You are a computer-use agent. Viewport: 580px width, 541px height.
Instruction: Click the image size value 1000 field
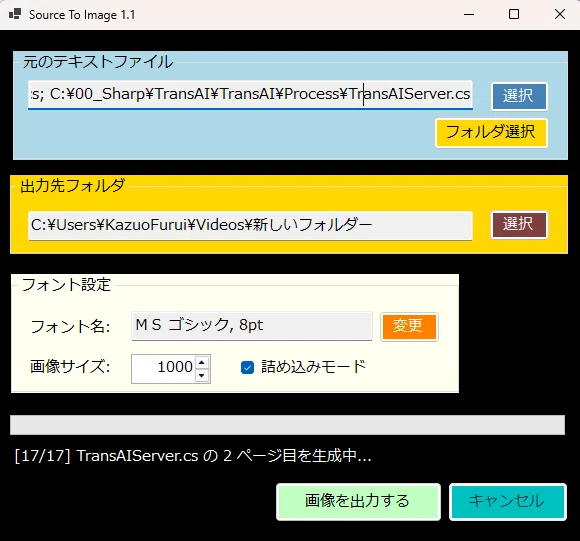pyautogui.click(x=163, y=369)
